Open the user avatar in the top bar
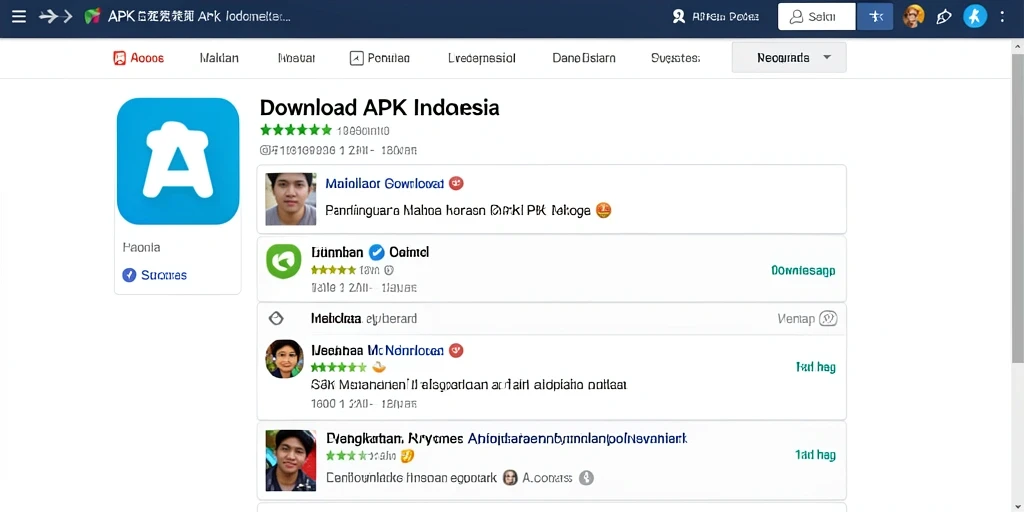Image resolution: width=1024 pixels, height=512 pixels. click(x=913, y=16)
